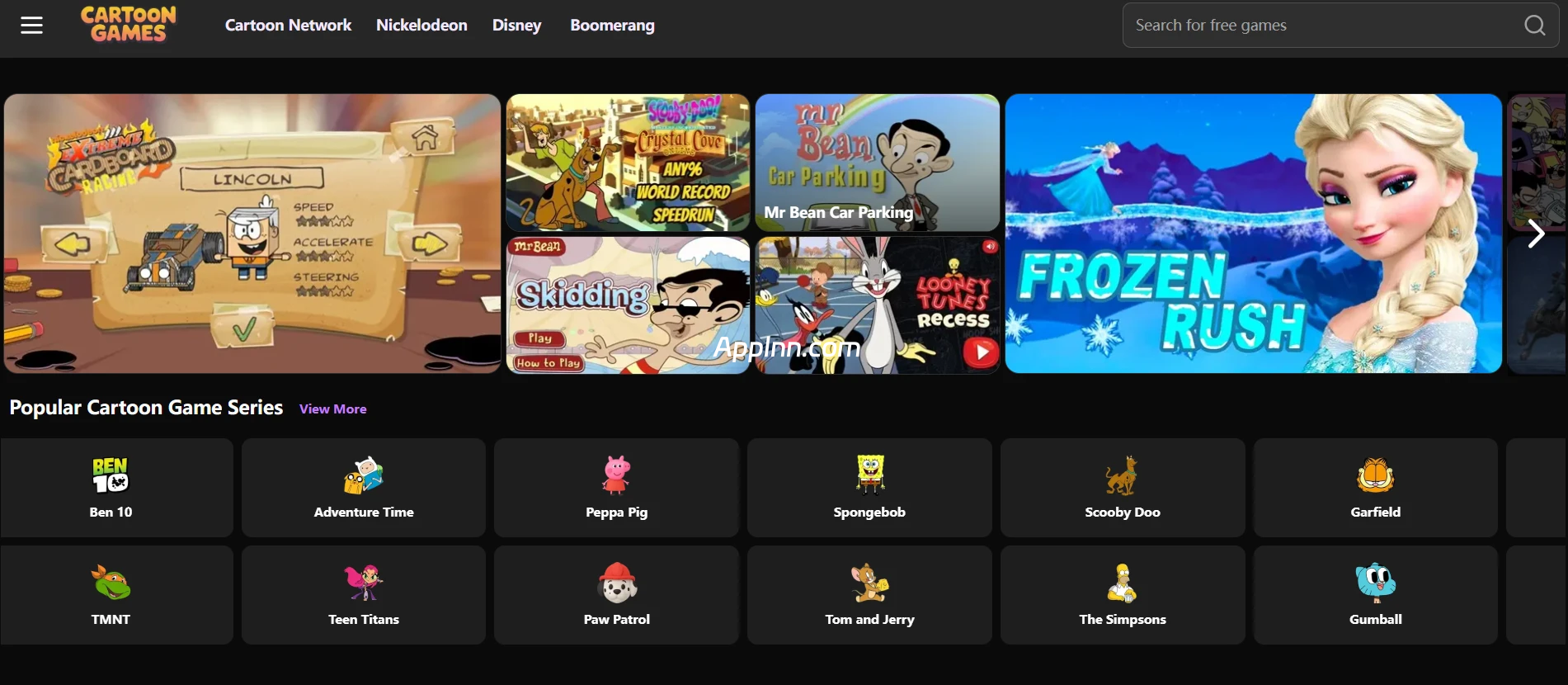Open the Frozen Rush game thumbnail

1253,234
